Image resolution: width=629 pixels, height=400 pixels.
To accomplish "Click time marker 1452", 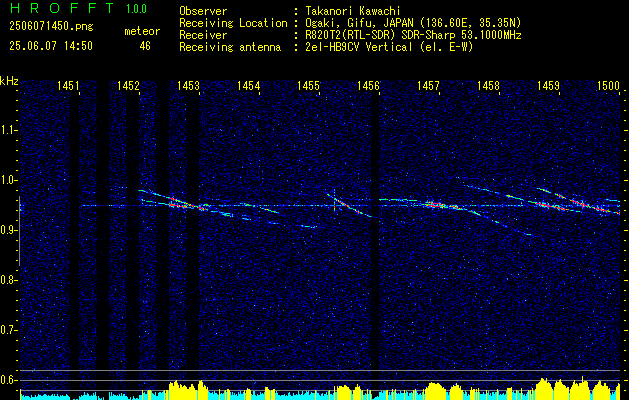I will point(128,85).
